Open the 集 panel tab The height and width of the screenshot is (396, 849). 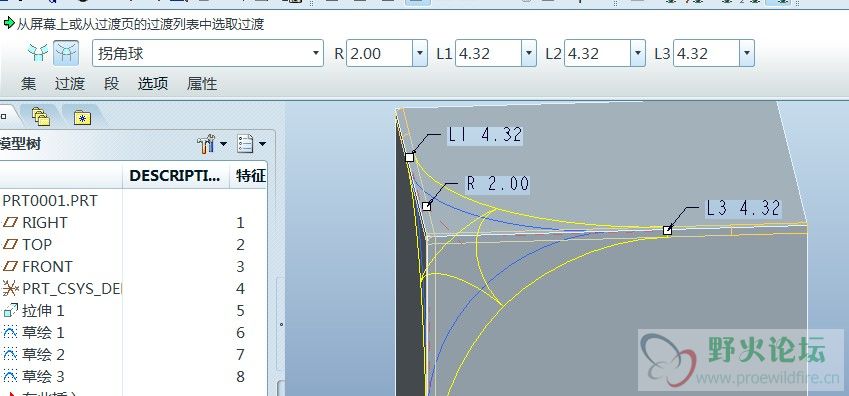click(28, 83)
